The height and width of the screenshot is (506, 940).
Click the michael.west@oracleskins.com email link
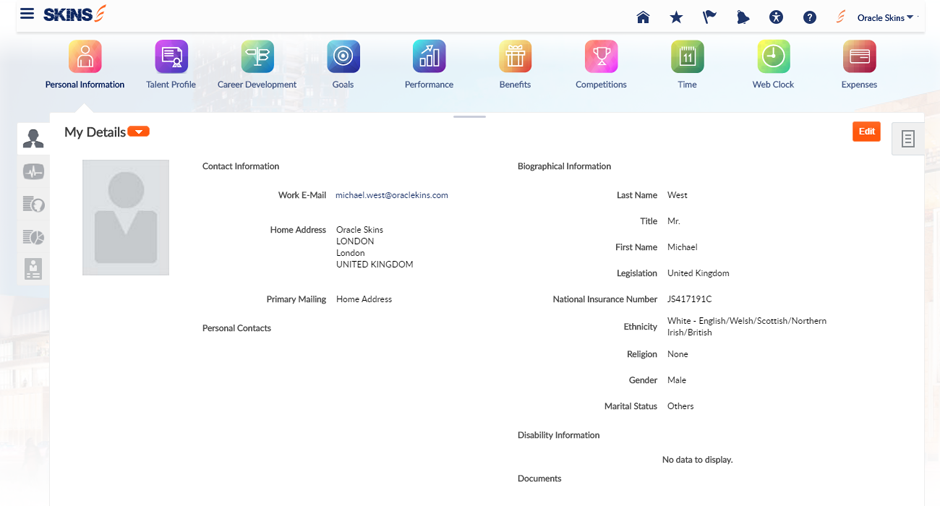[x=391, y=195]
